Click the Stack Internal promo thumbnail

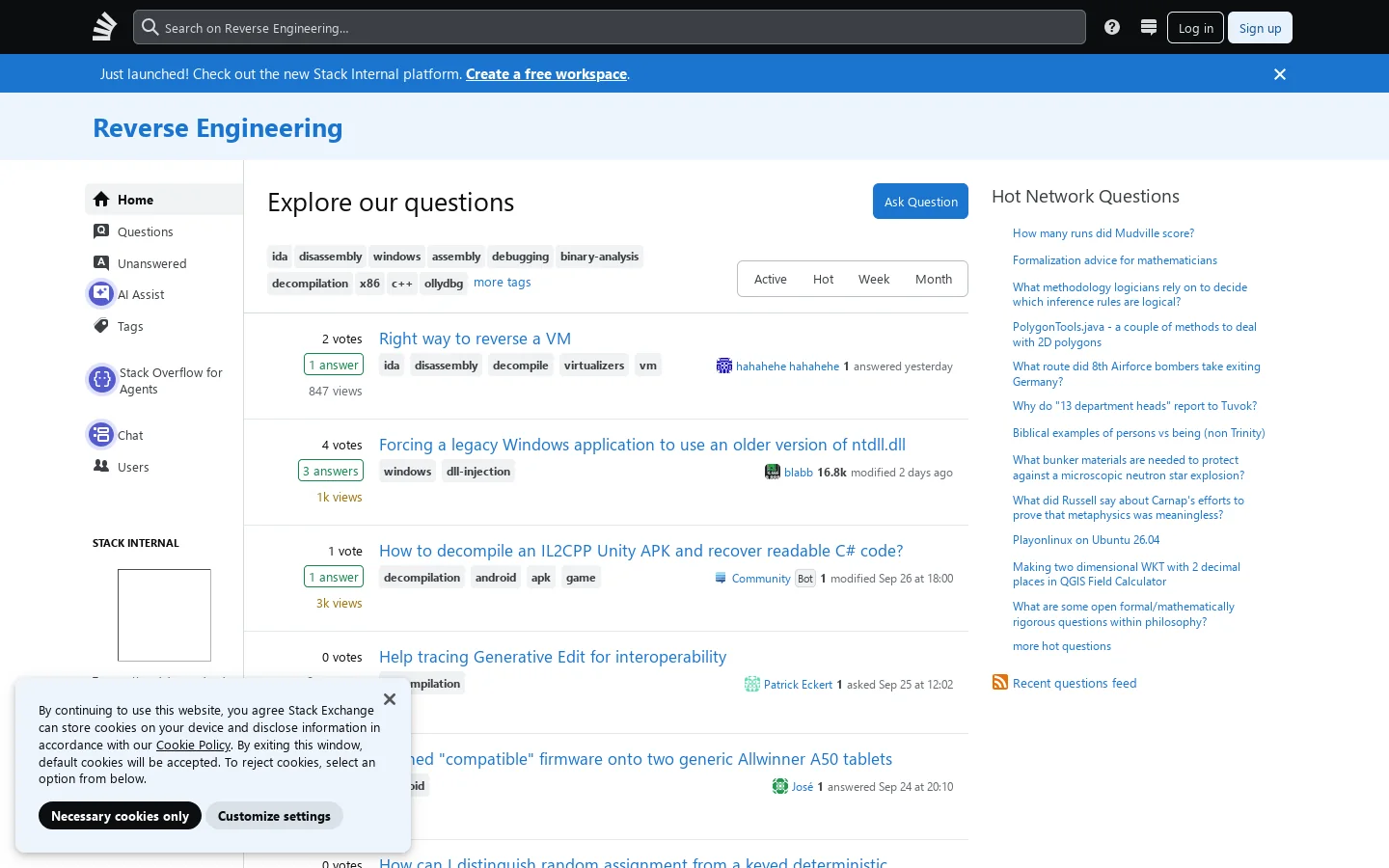click(x=164, y=615)
